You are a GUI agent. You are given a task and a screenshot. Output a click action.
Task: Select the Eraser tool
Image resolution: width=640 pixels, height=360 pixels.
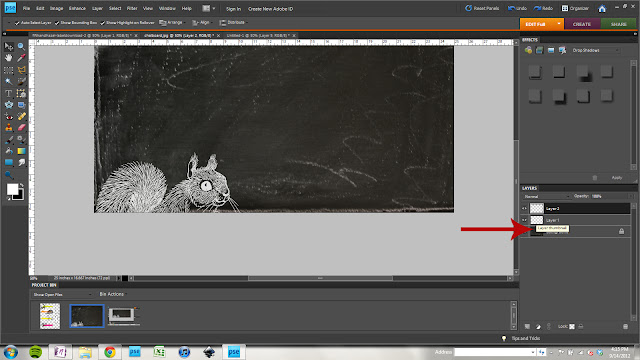point(21,128)
